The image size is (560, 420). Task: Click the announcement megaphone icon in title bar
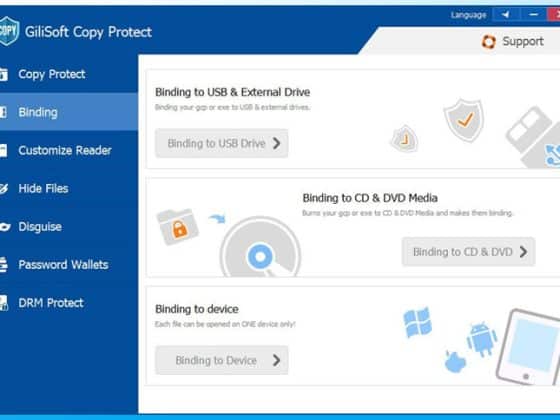click(505, 15)
